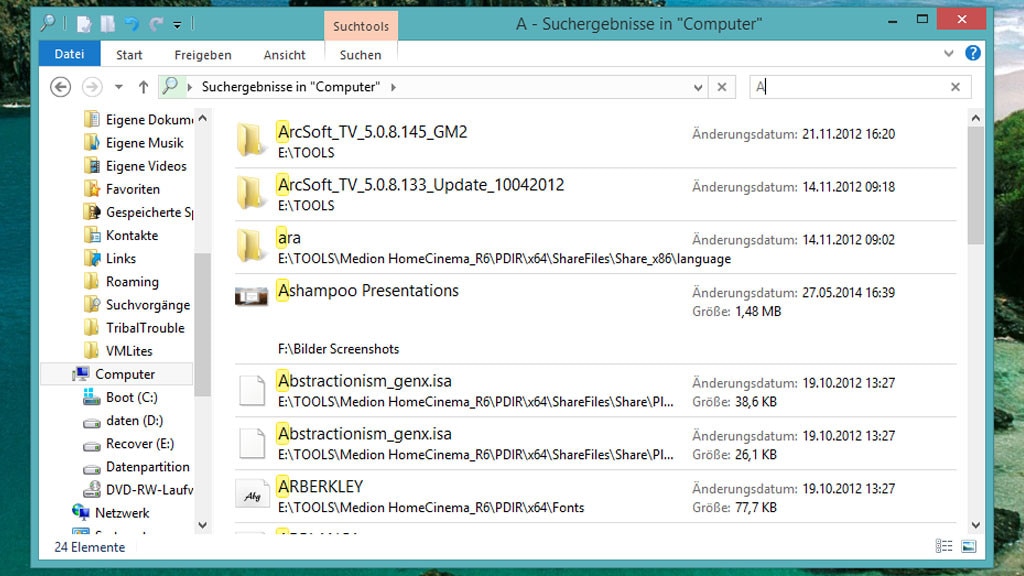
Task: Open the ara folder search result
Action: (289, 237)
